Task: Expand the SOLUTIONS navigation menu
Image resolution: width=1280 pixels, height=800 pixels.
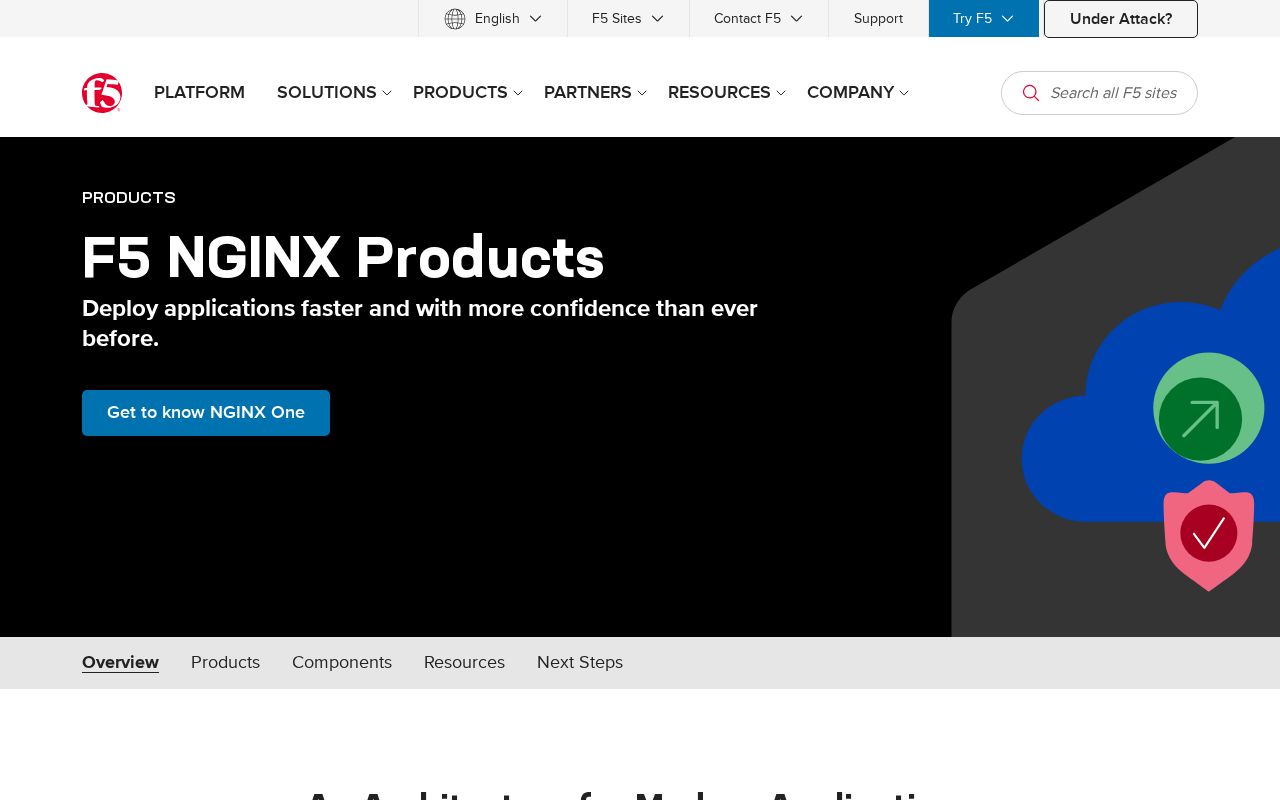Action: [x=327, y=92]
